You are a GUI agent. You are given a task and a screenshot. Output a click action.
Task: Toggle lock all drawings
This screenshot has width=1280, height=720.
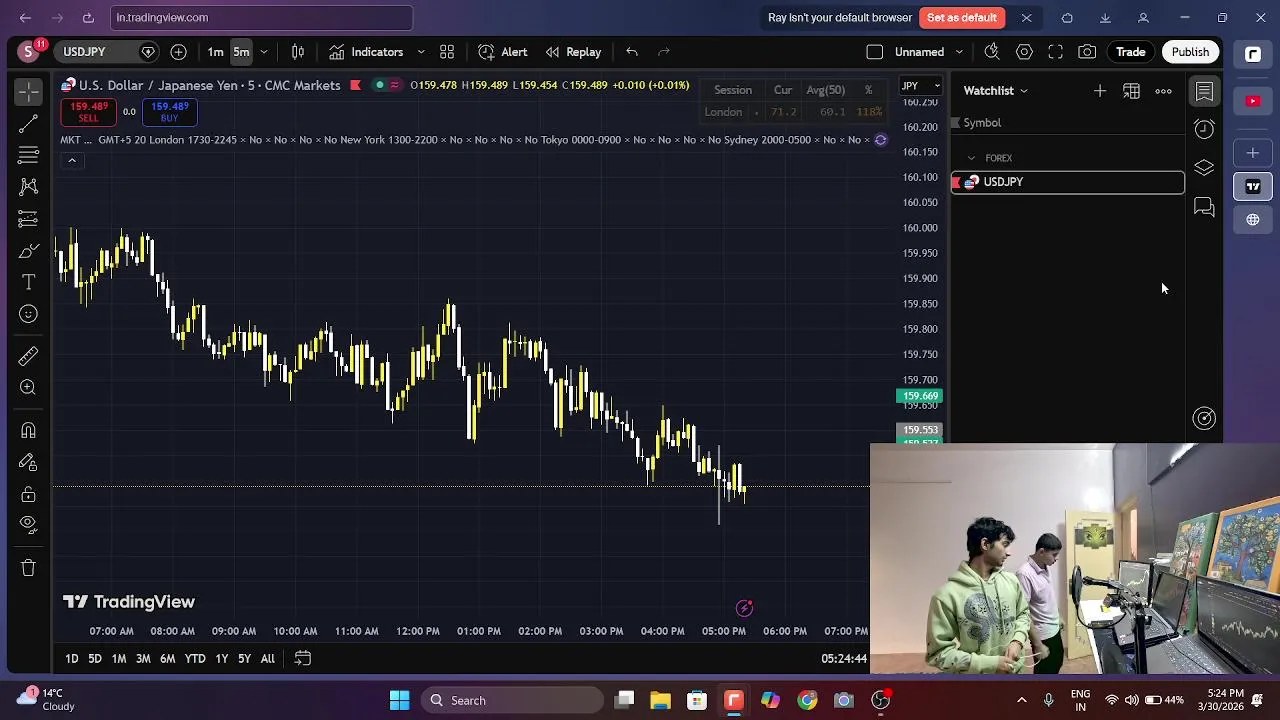[28, 494]
